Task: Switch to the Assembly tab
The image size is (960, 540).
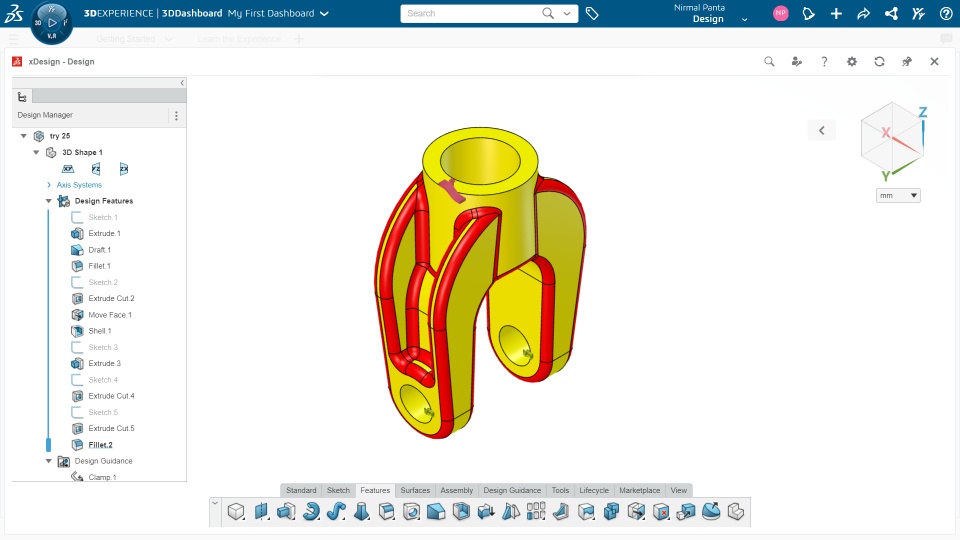Action: (457, 490)
